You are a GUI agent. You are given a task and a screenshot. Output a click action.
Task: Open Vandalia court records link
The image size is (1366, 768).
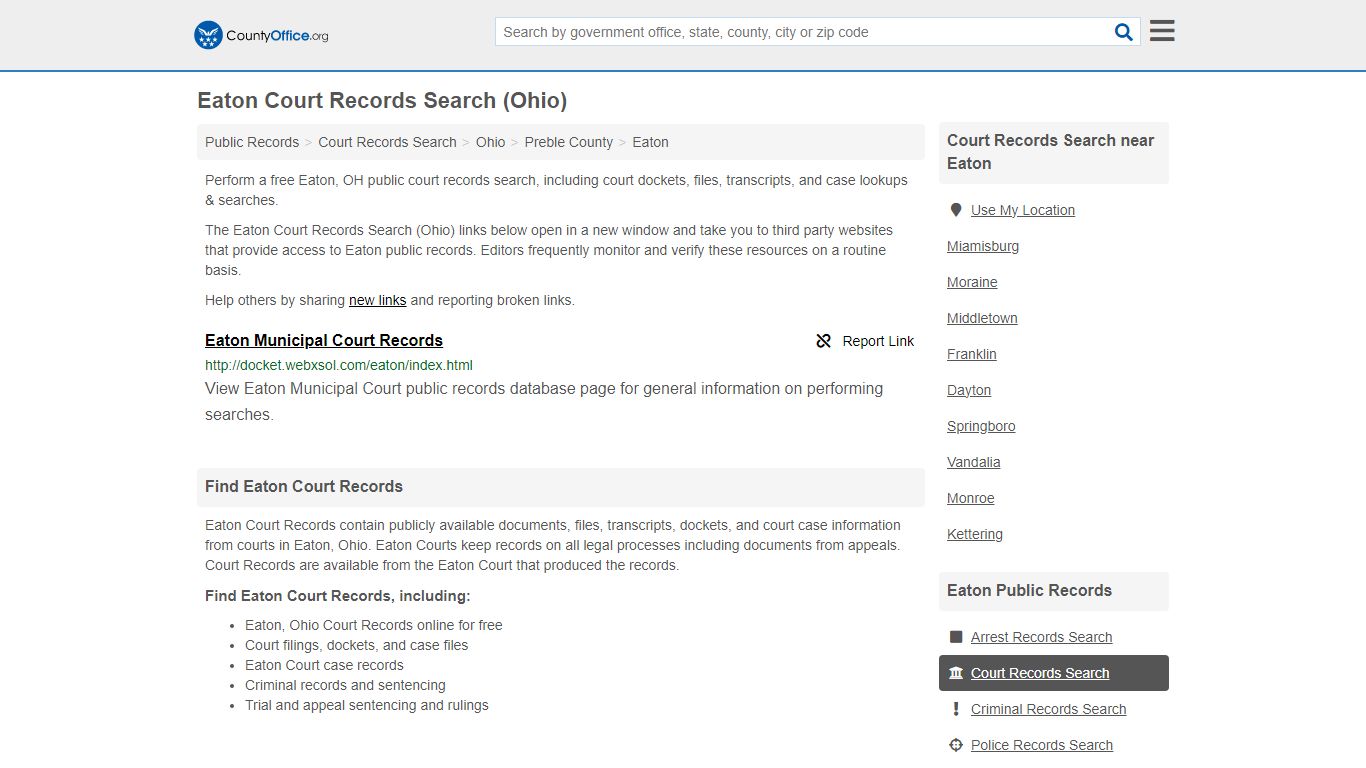point(974,462)
